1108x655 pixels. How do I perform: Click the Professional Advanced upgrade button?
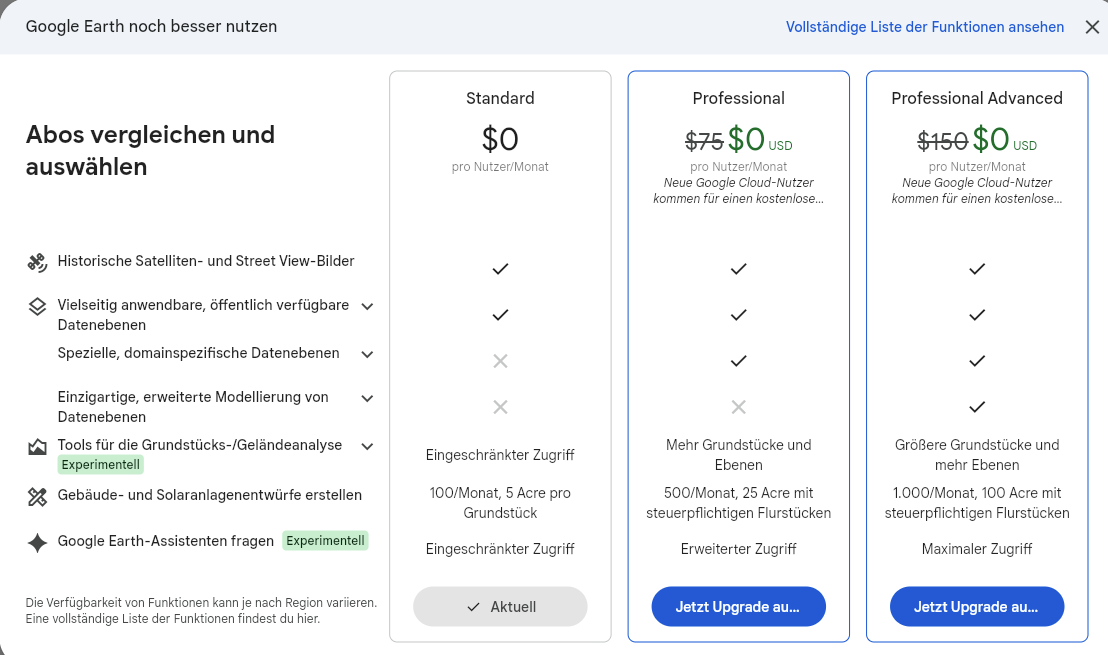click(x=977, y=606)
